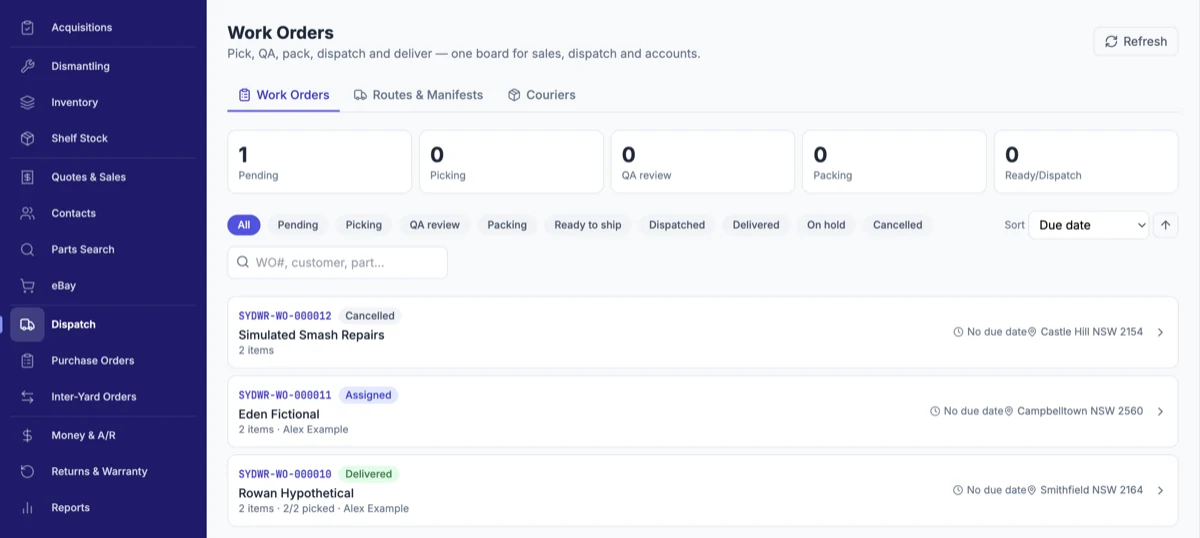
Task: Open Inter-Yard Orders arrows icon
Action: click(28, 396)
